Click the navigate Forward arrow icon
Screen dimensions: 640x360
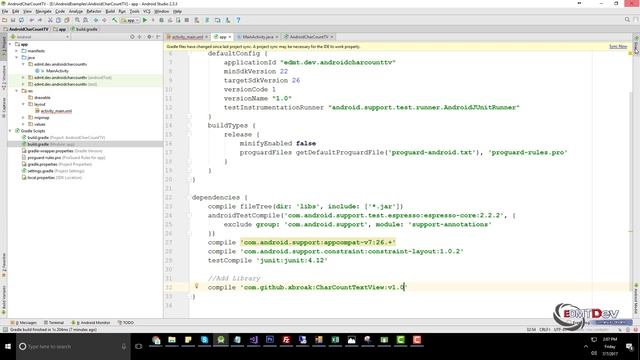pos(104,20)
